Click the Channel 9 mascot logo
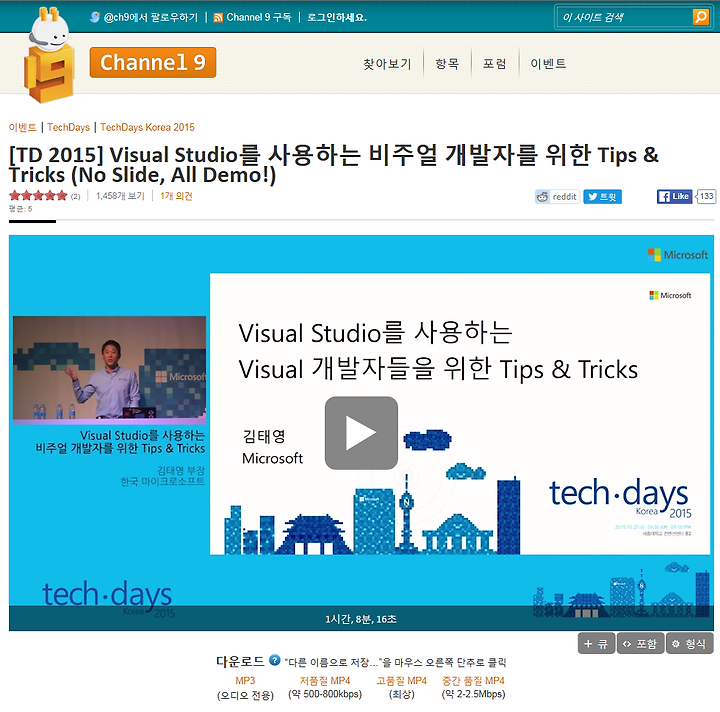Viewport: 720px width, 712px height. pyautogui.click(x=49, y=55)
